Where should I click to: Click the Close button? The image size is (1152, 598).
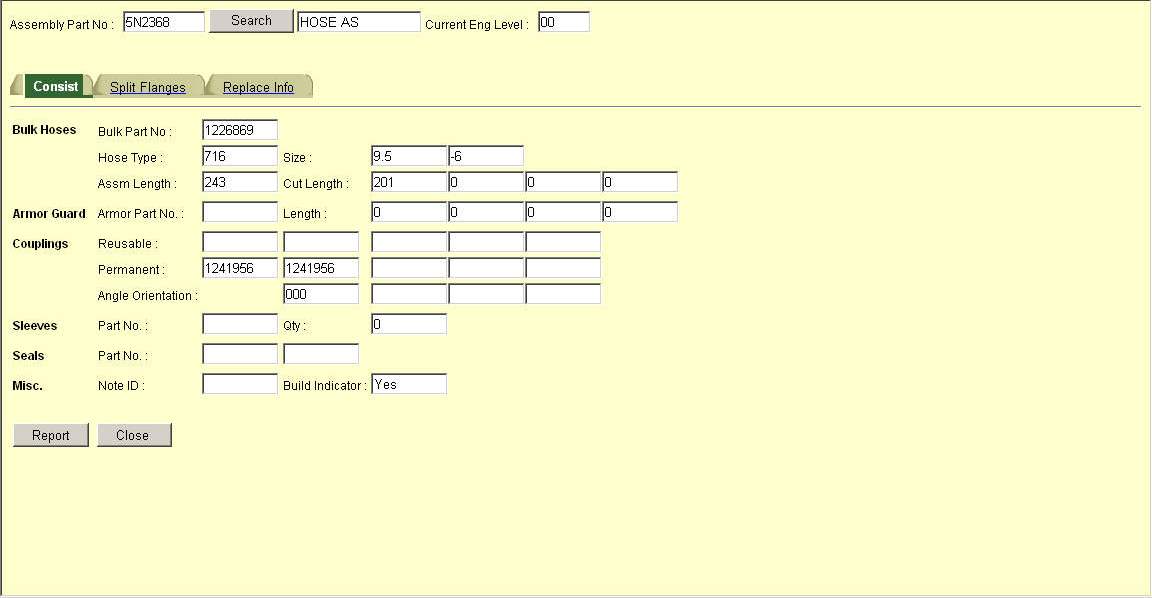(x=134, y=435)
